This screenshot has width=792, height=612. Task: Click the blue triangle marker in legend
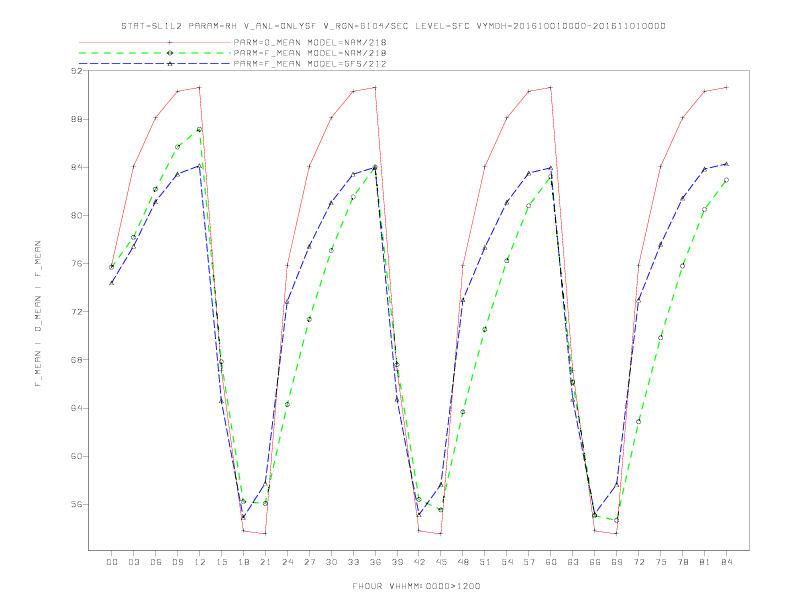pyautogui.click(x=170, y=64)
